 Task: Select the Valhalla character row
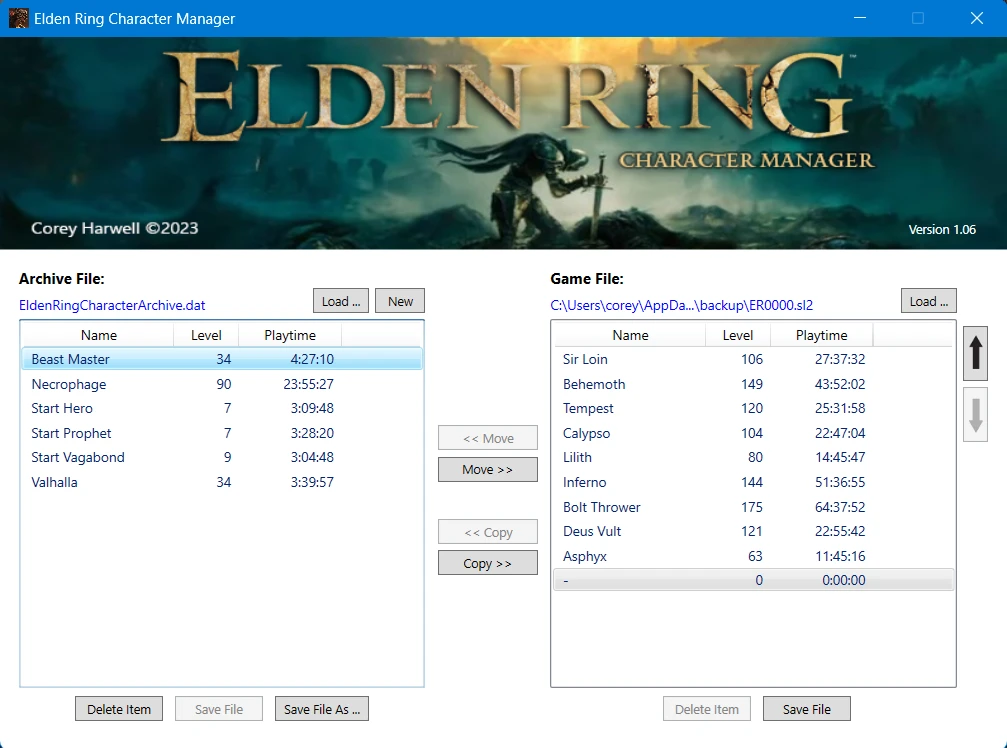point(222,482)
